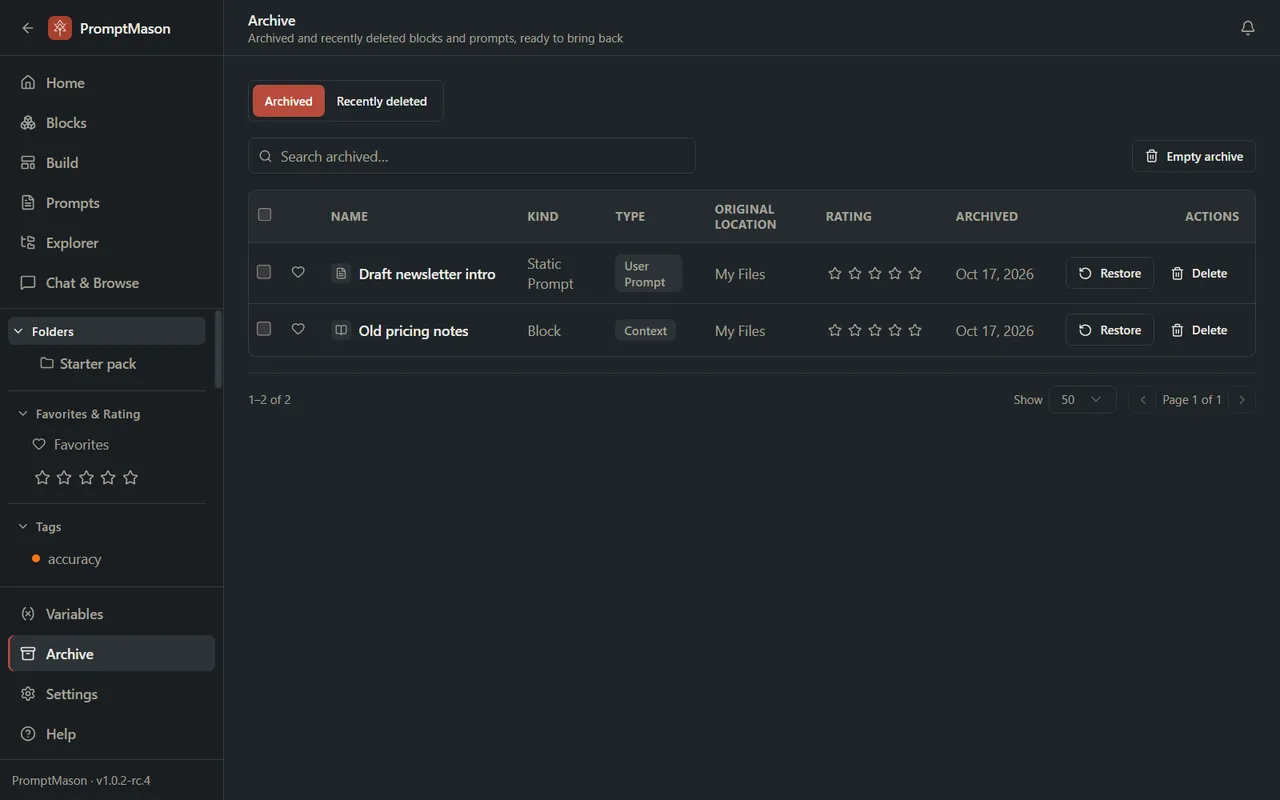Click the sidebar scrollbar
Screen dimensions: 1280x800
(218, 348)
